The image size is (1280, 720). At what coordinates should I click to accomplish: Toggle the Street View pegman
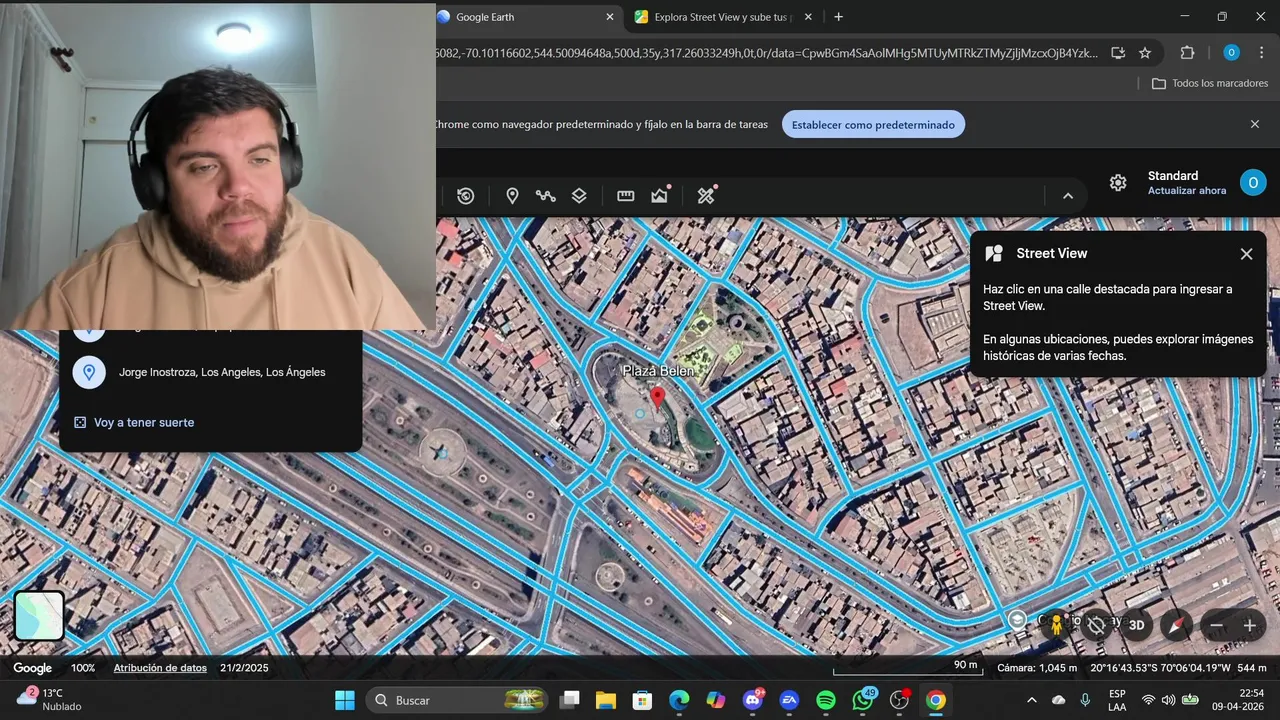pyautogui.click(x=1056, y=625)
